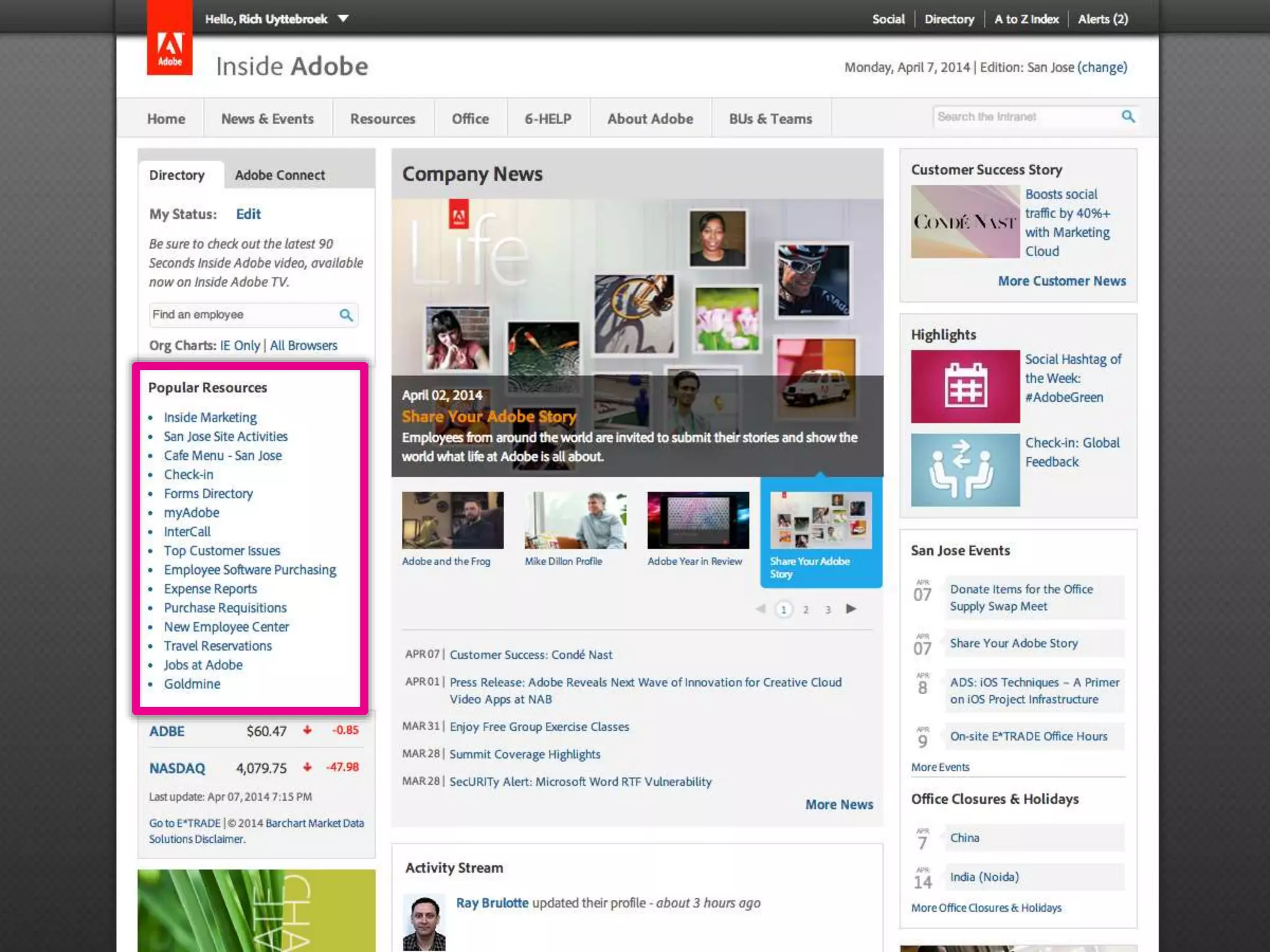Screen dimensions: 1270x952
Task: Open Cafe Menu - San Jose link
Action: [x=223, y=455]
